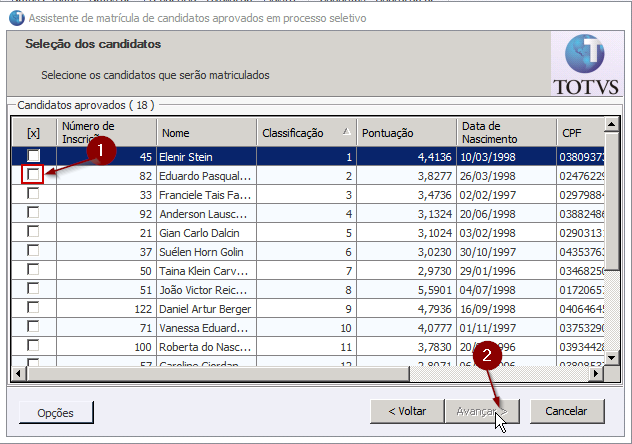Go back with the Voltar button

click(406, 411)
